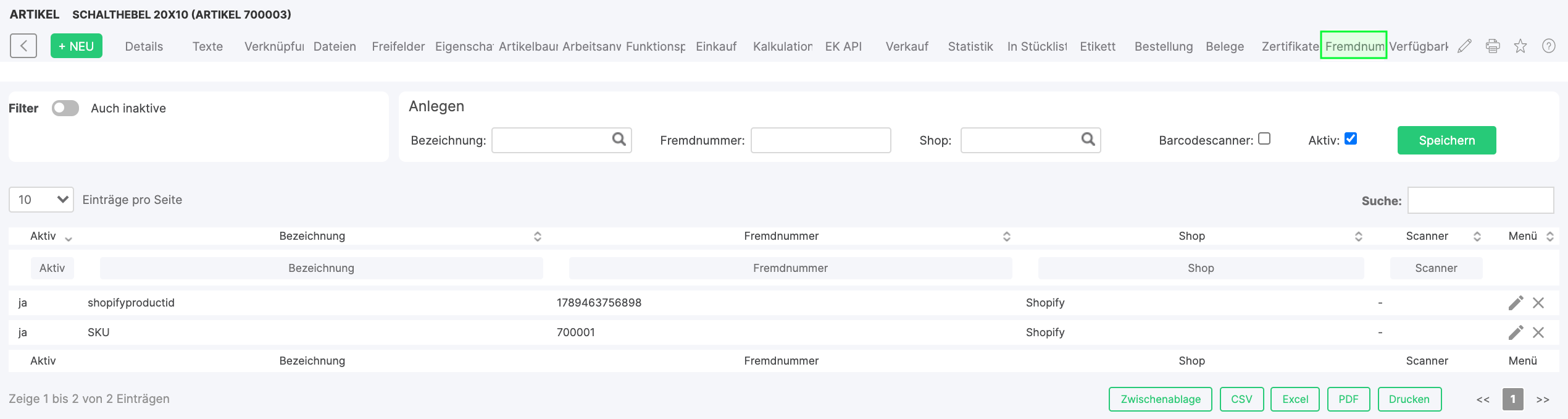Delete the shopifyproductid row with X icon

pyautogui.click(x=1538, y=303)
